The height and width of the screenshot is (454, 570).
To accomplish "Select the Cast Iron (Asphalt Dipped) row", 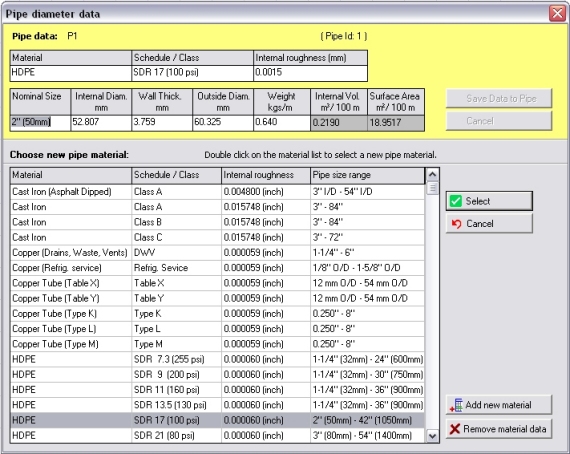I will tap(217, 192).
